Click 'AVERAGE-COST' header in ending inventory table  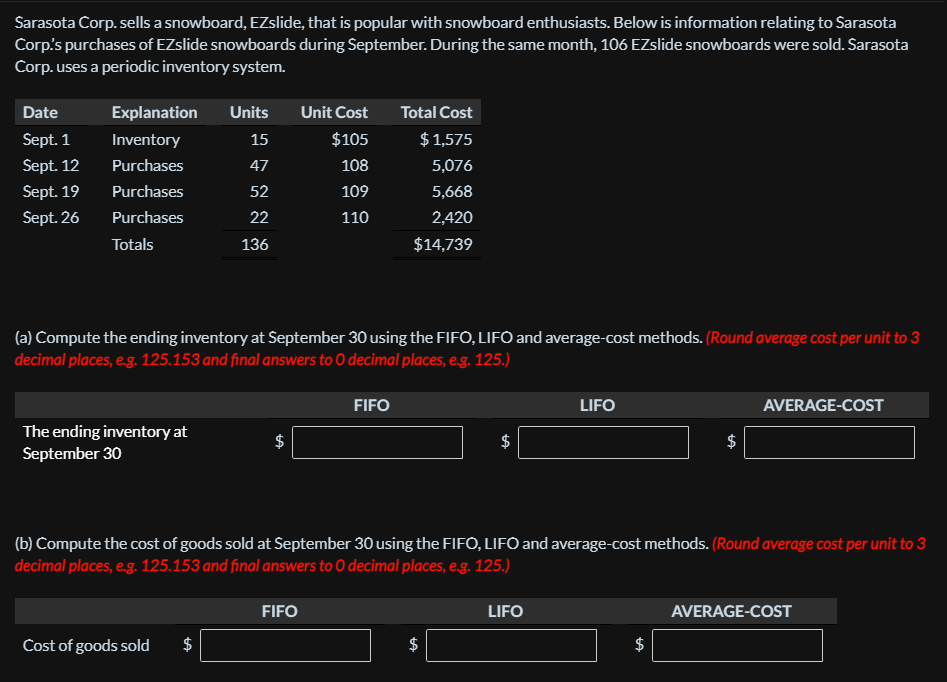[823, 405]
